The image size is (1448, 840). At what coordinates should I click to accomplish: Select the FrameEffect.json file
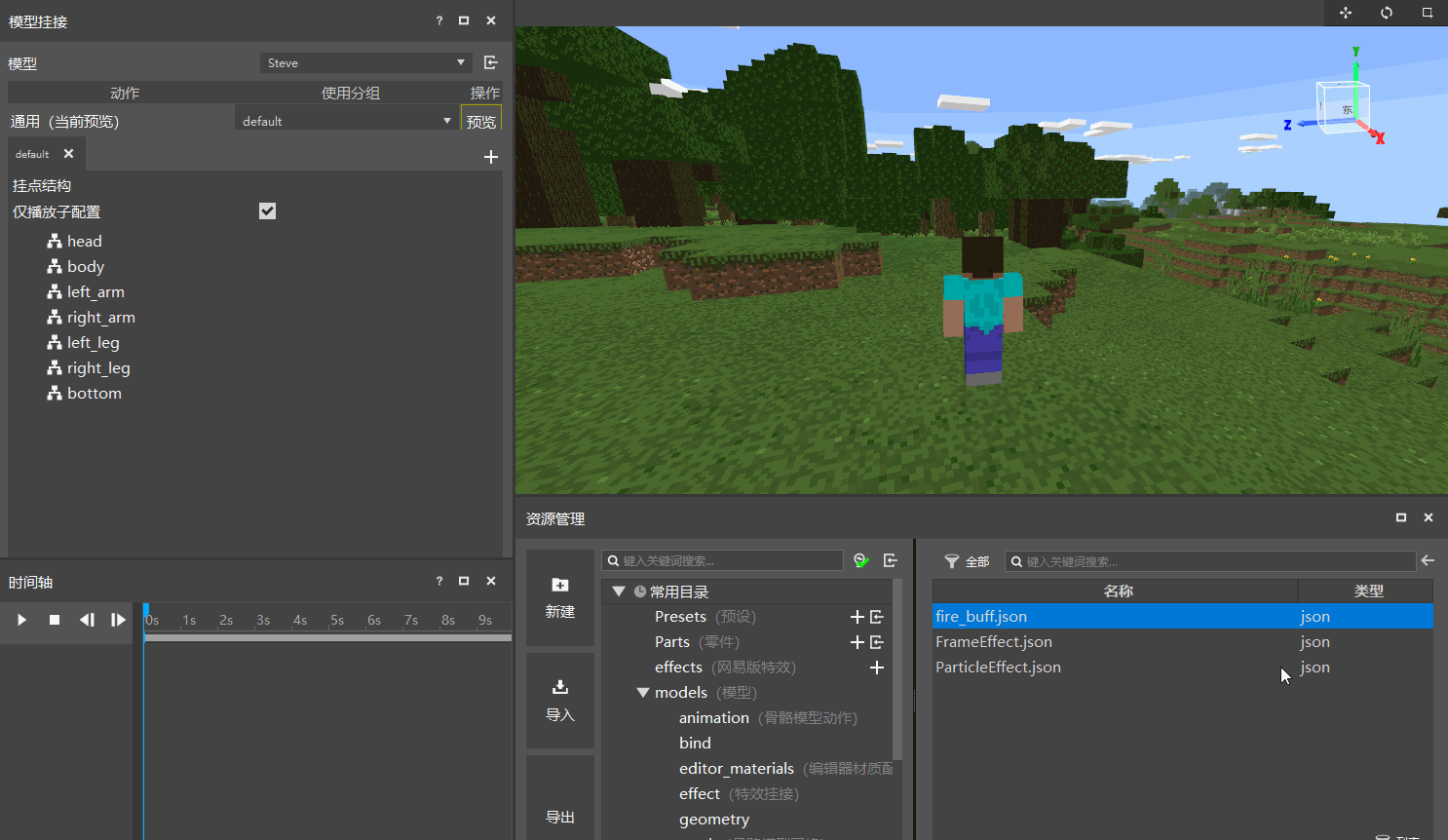click(x=1183, y=642)
